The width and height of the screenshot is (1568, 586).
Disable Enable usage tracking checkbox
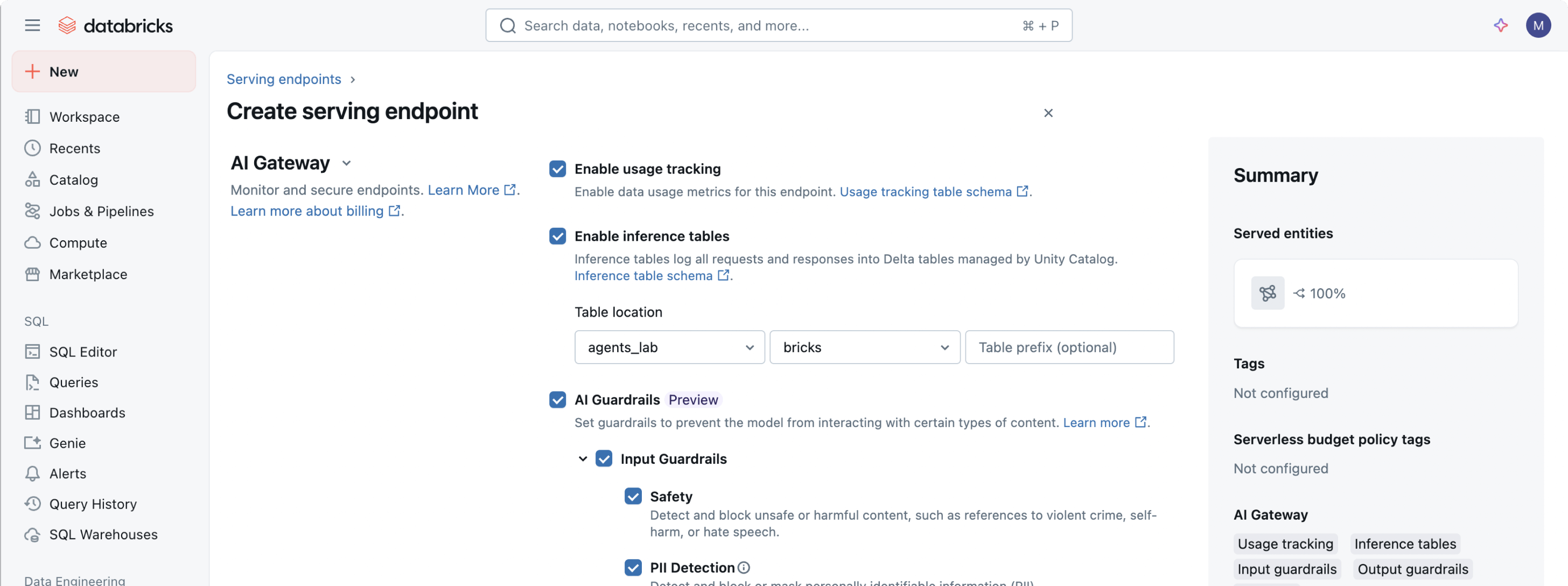tap(557, 169)
